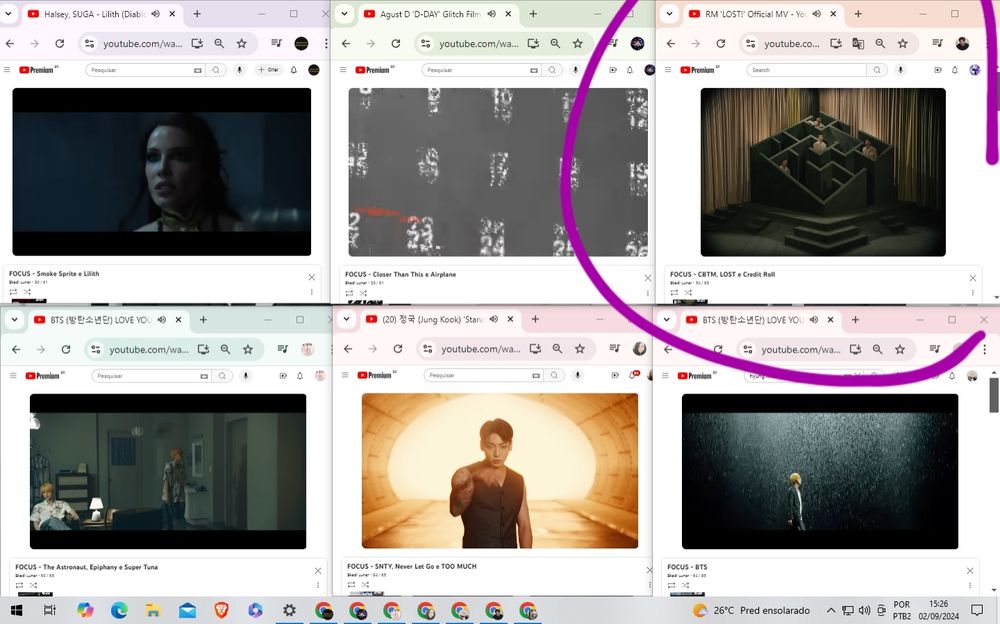Open media control icon in Halsey Lilith window toolbar
The width and height of the screenshot is (1000, 624).
point(277,43)
